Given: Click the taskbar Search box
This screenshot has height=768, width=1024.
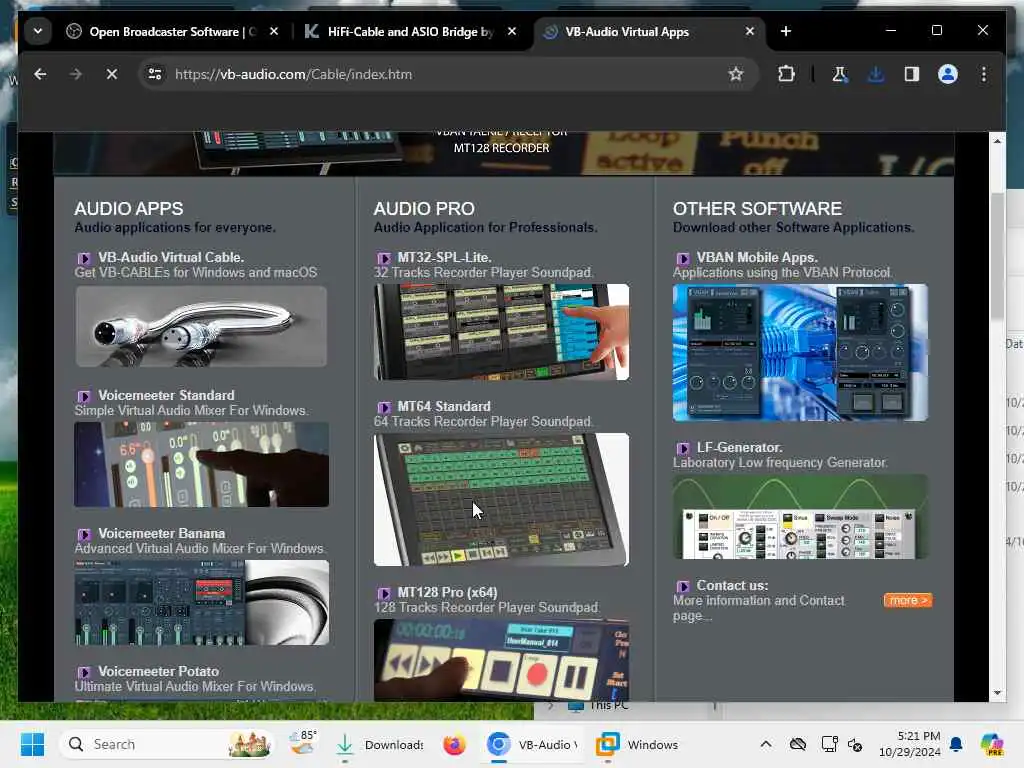Looking at the screenshot, I should [167, 744].
